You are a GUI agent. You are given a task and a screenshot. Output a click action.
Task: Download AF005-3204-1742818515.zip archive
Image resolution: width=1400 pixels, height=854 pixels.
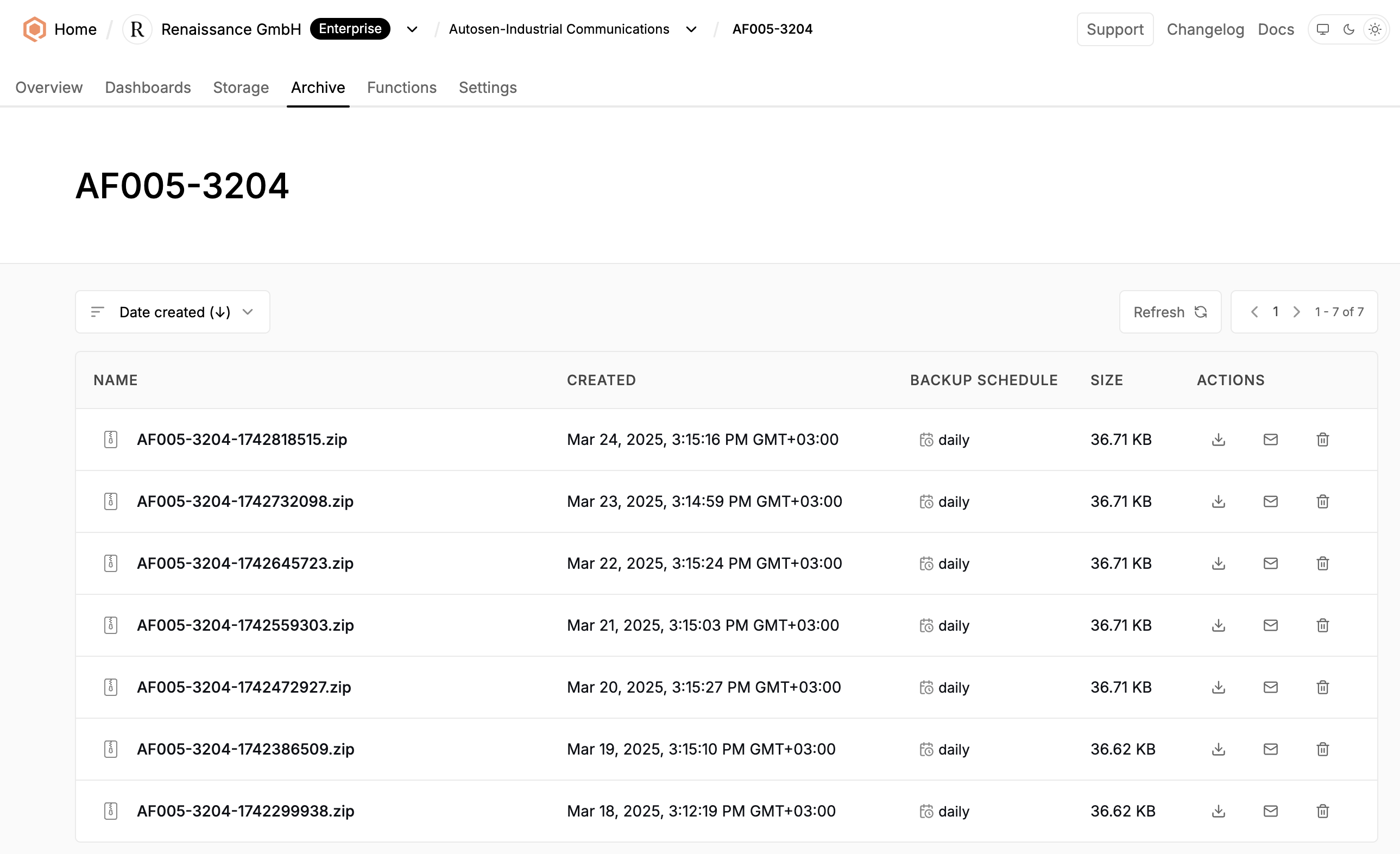click(x=1218, y=439)
